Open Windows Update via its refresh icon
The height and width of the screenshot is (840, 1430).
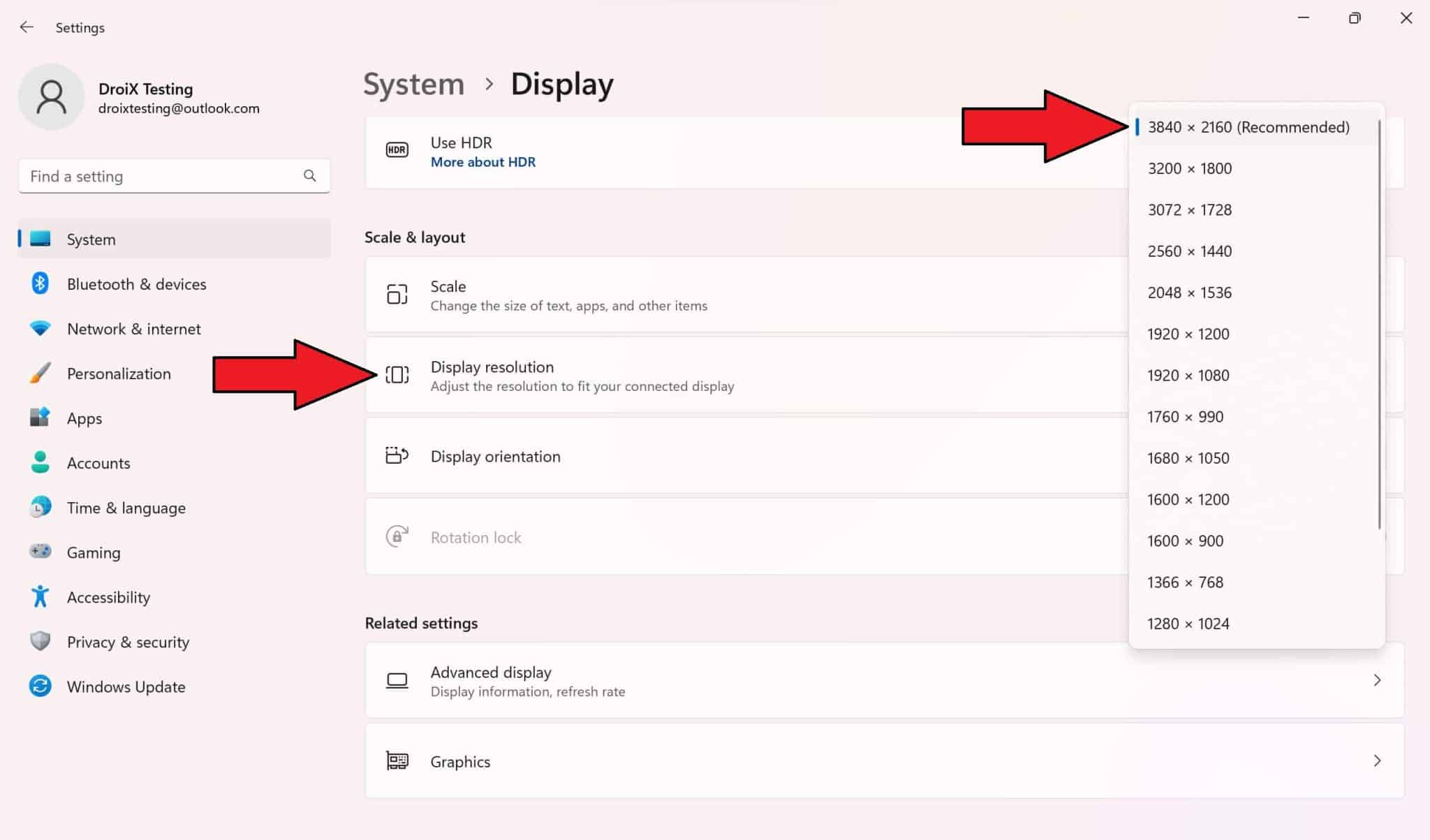40,686
